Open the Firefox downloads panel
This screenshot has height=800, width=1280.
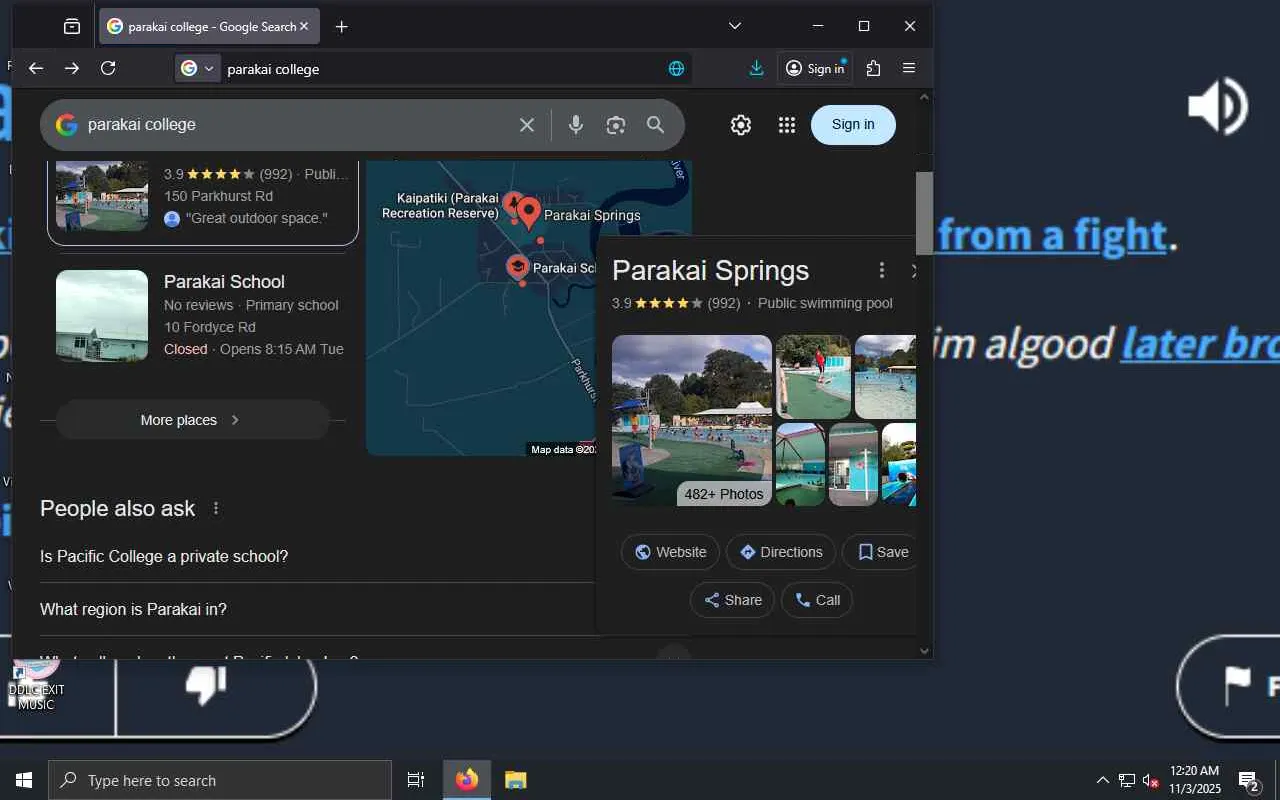pos(756,68)
